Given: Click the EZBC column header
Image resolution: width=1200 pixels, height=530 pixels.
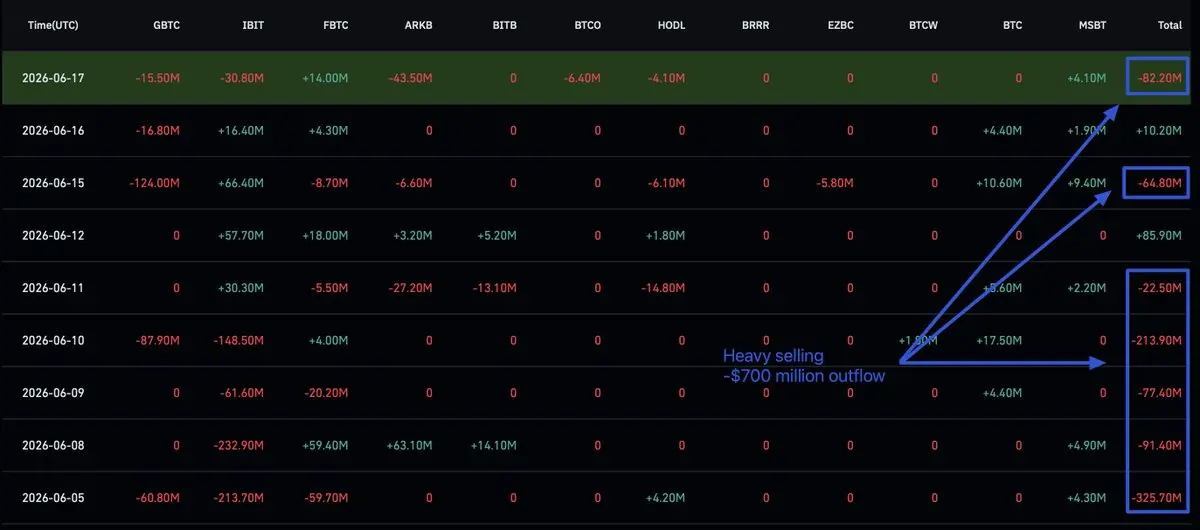Looking at the screenshot, I should coord(839,24).
